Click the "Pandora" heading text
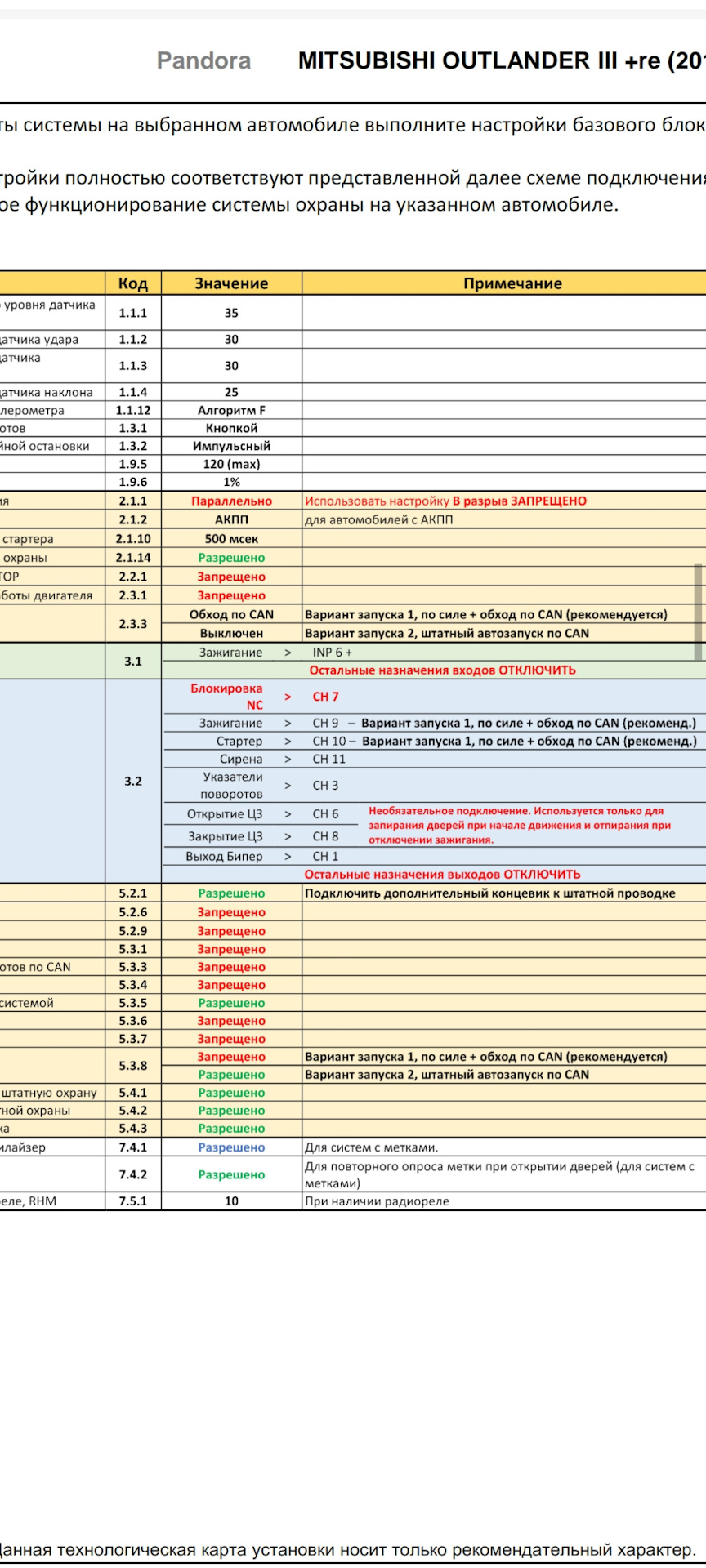The width and height of the screenshot is (706, 1568). click(x=203, y=61)
